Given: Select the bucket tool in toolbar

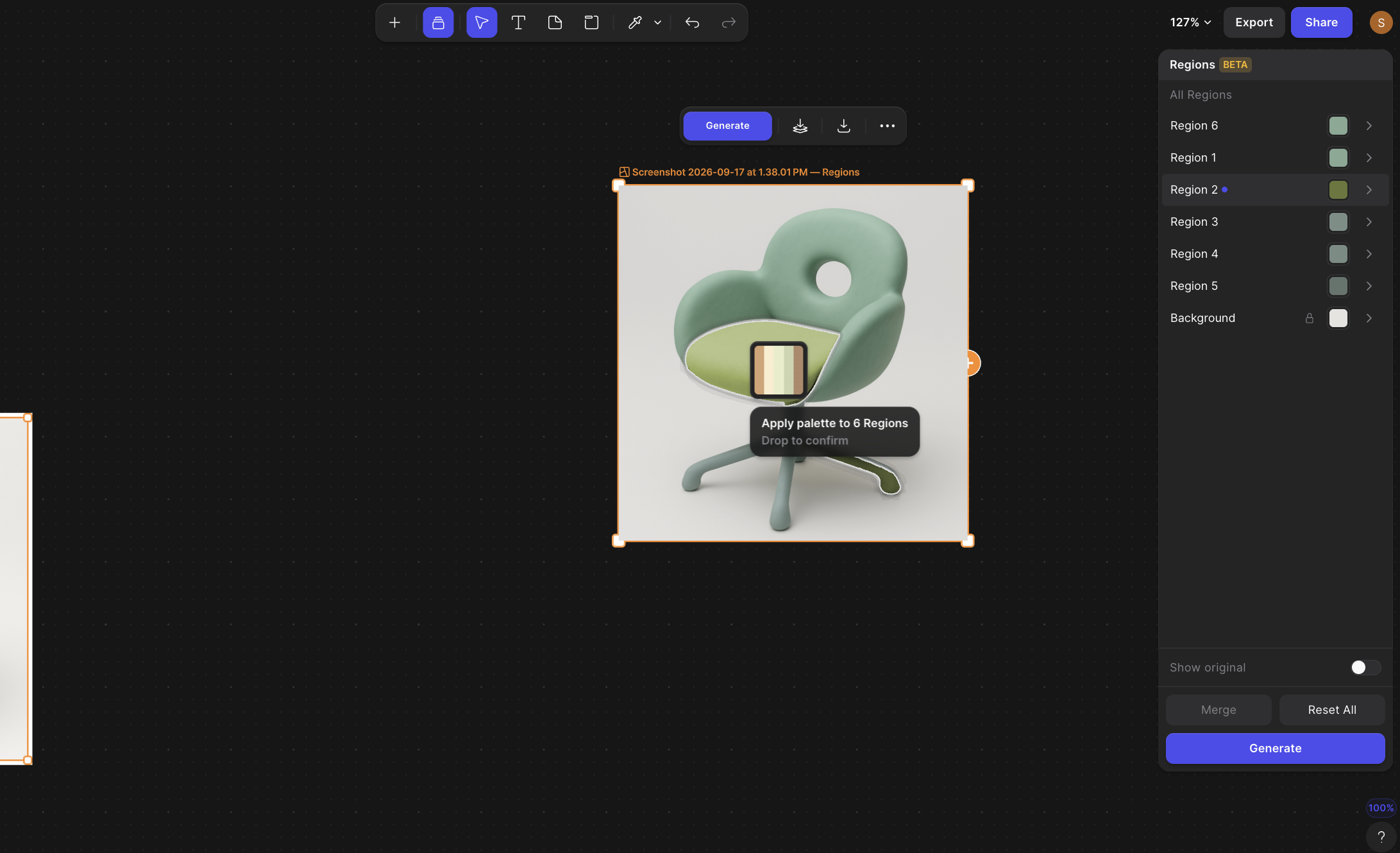Looking at the screenshot, I should pos(438,22).
